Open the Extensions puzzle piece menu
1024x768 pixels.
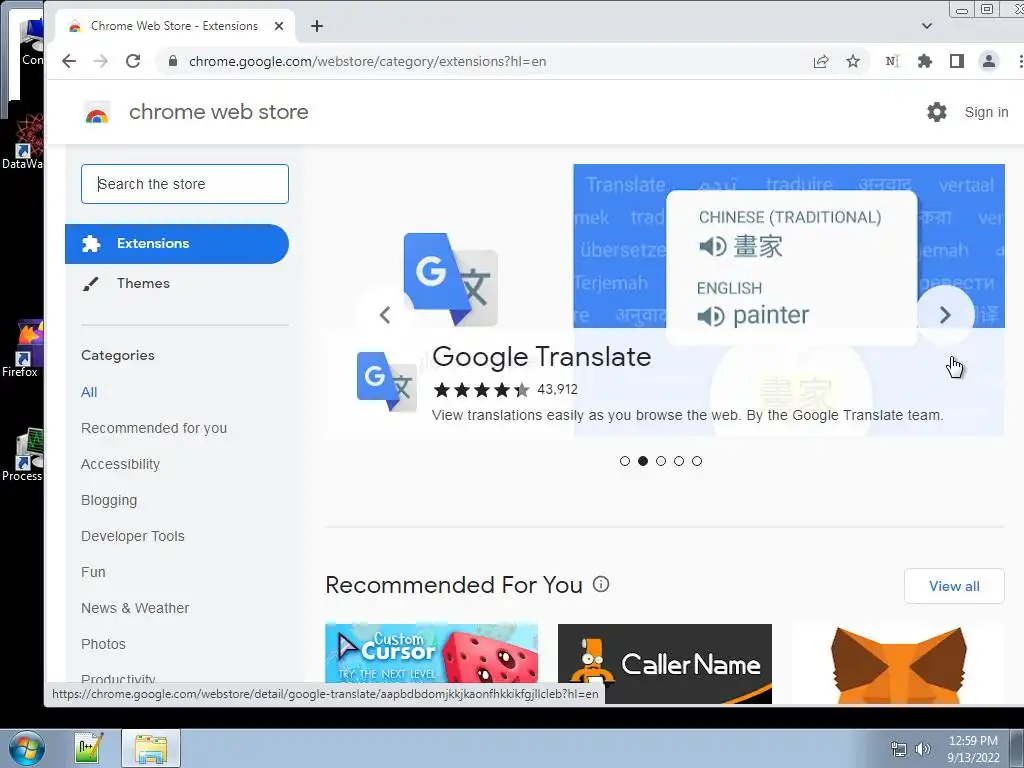click(x=925, y=61)
